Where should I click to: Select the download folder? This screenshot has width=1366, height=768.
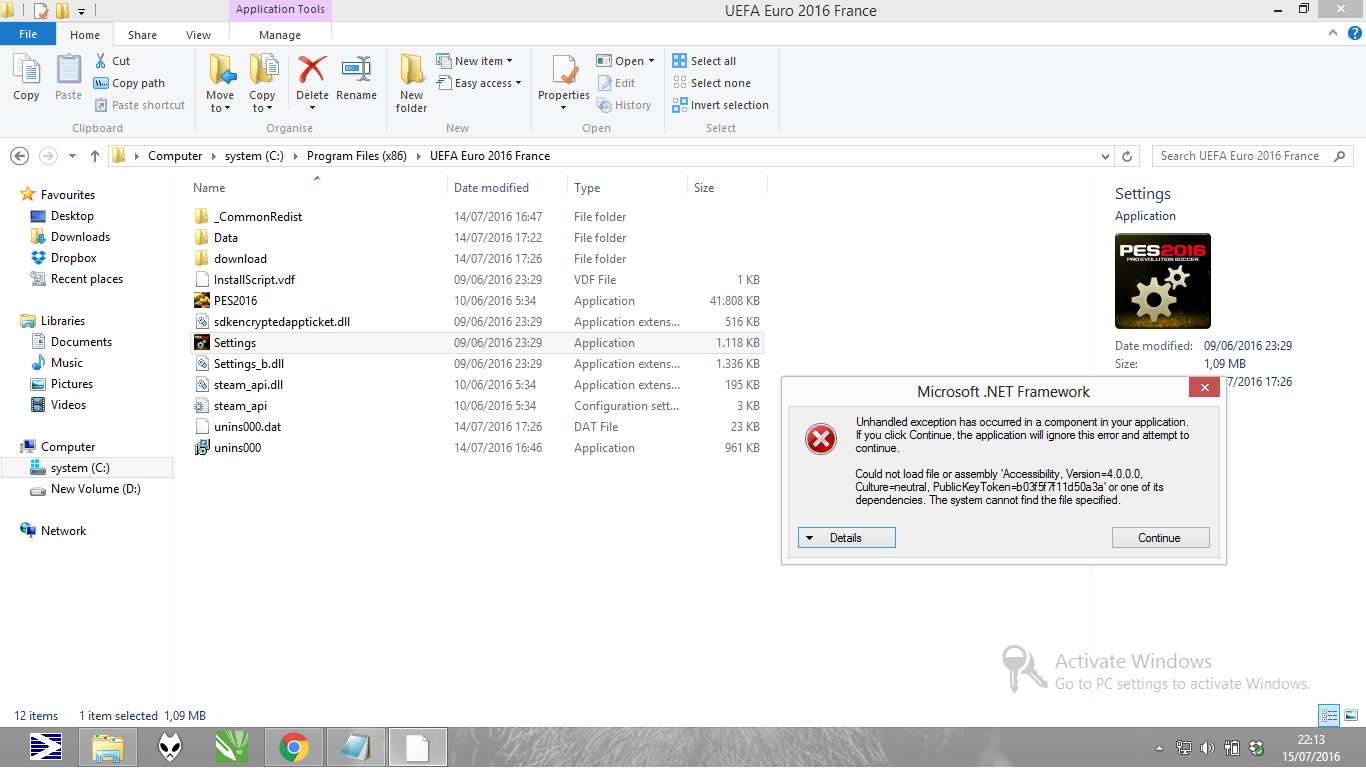[x=240, y=259]
